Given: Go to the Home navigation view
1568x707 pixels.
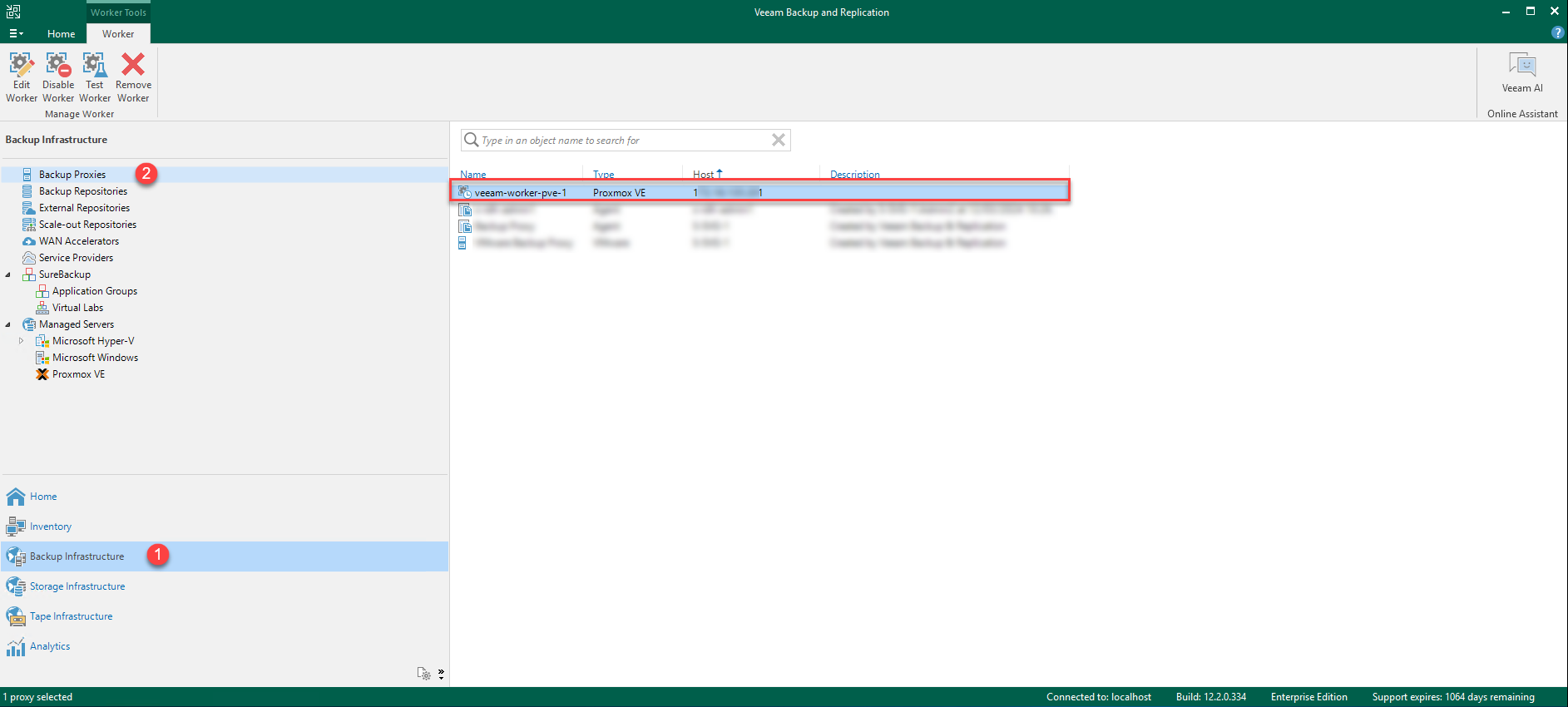Looking at the screenshot, I should 43,497.
